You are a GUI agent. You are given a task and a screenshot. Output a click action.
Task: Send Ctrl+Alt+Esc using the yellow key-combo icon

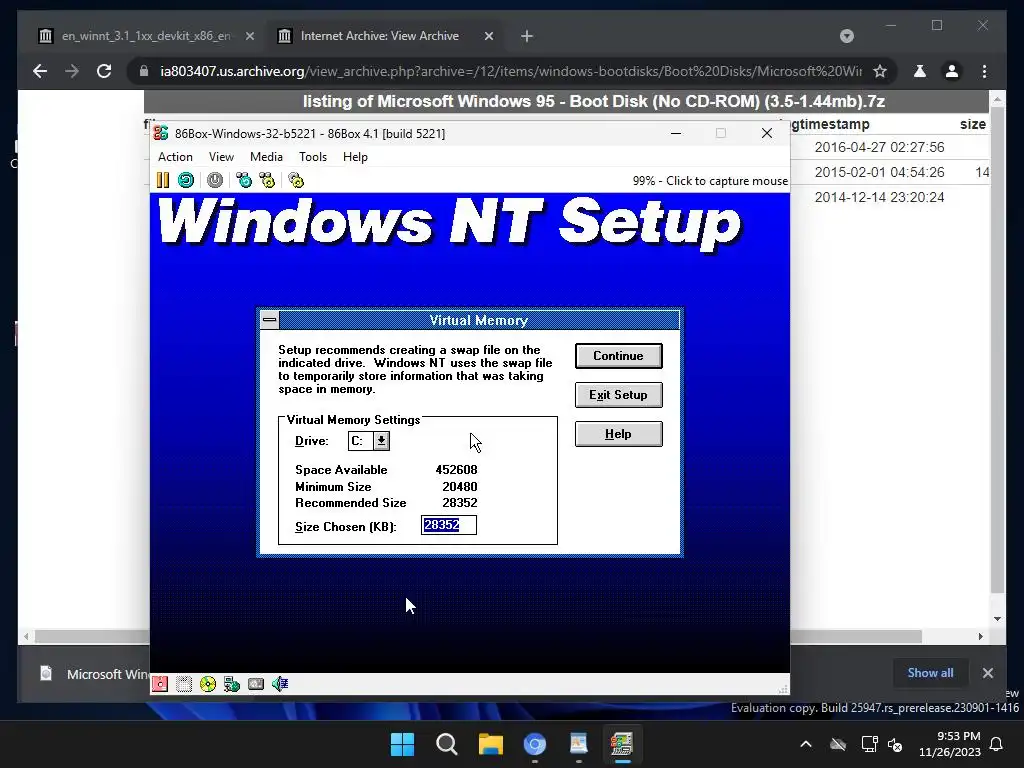267,180
